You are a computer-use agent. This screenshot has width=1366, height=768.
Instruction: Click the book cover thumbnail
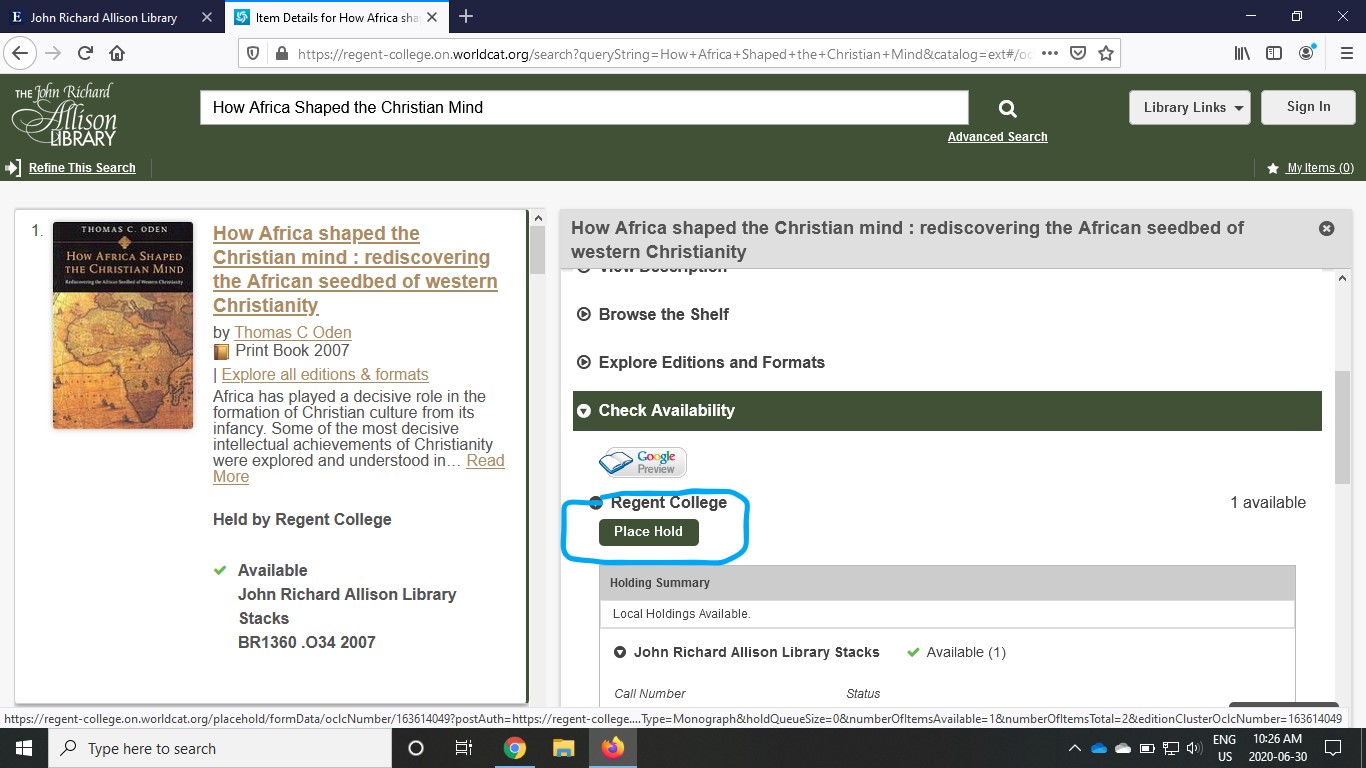[x=123, y=326]
